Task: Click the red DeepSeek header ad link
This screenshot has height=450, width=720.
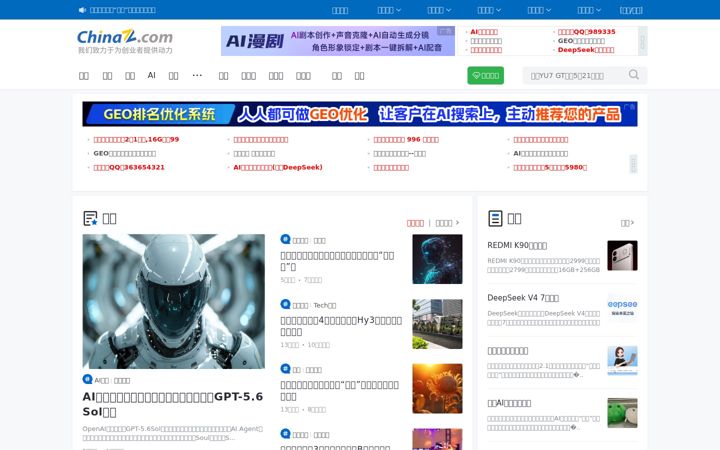Action: coord(586,50)
